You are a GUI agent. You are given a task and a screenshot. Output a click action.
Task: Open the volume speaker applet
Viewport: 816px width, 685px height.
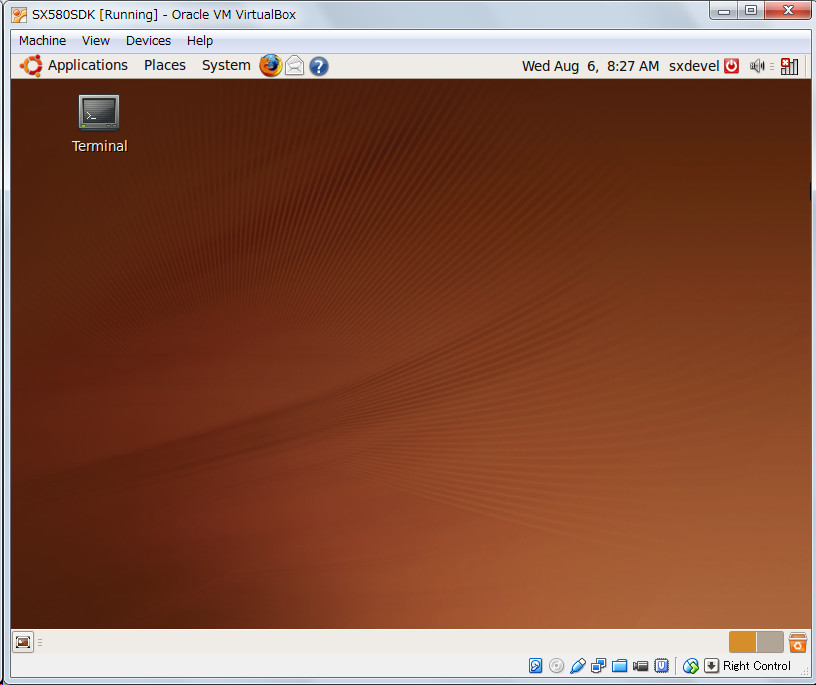click(757, 66)
